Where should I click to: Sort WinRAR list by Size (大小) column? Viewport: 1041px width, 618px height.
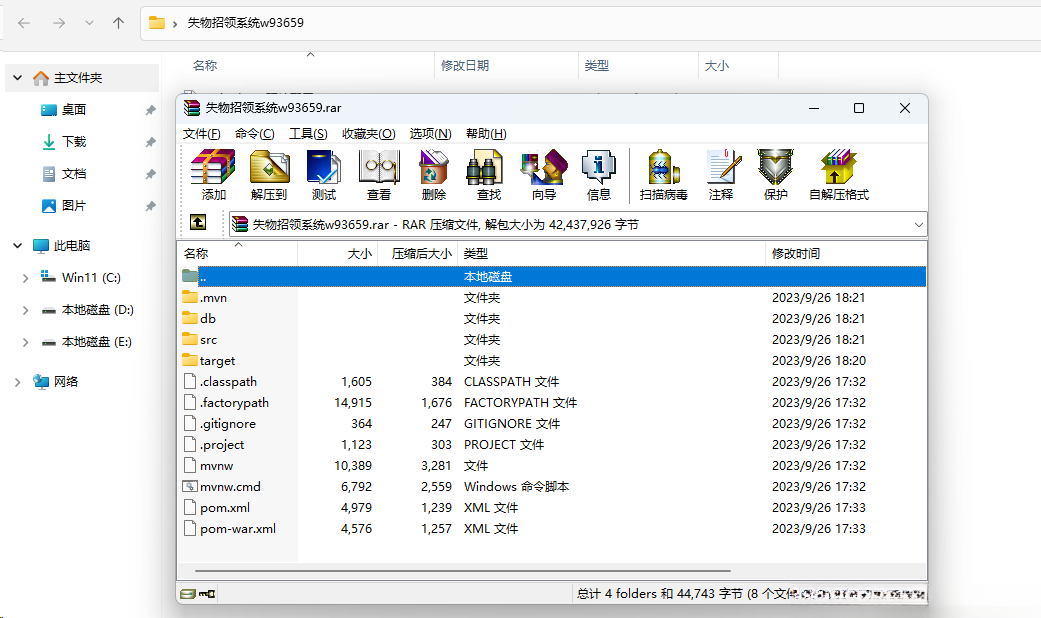337,253
